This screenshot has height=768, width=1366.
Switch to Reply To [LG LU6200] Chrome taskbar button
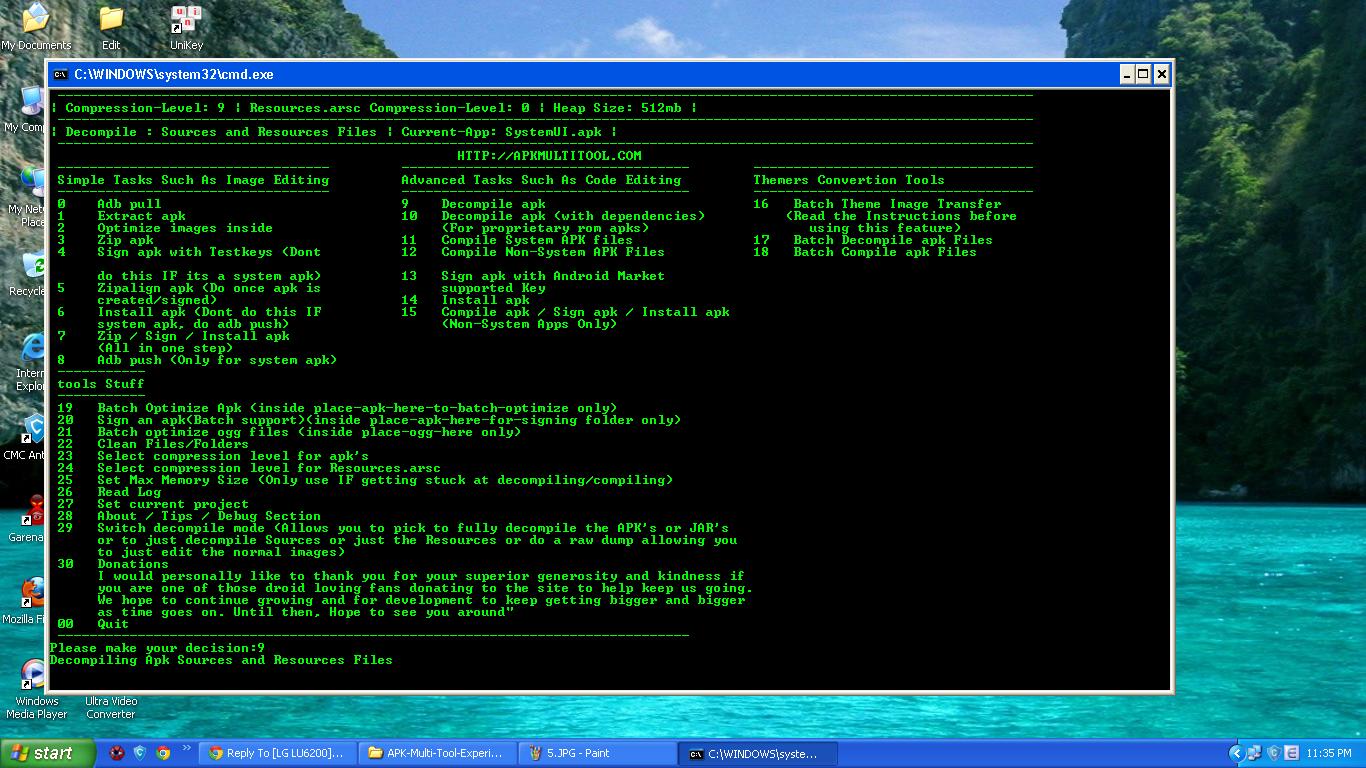click(x=278, y=753)
